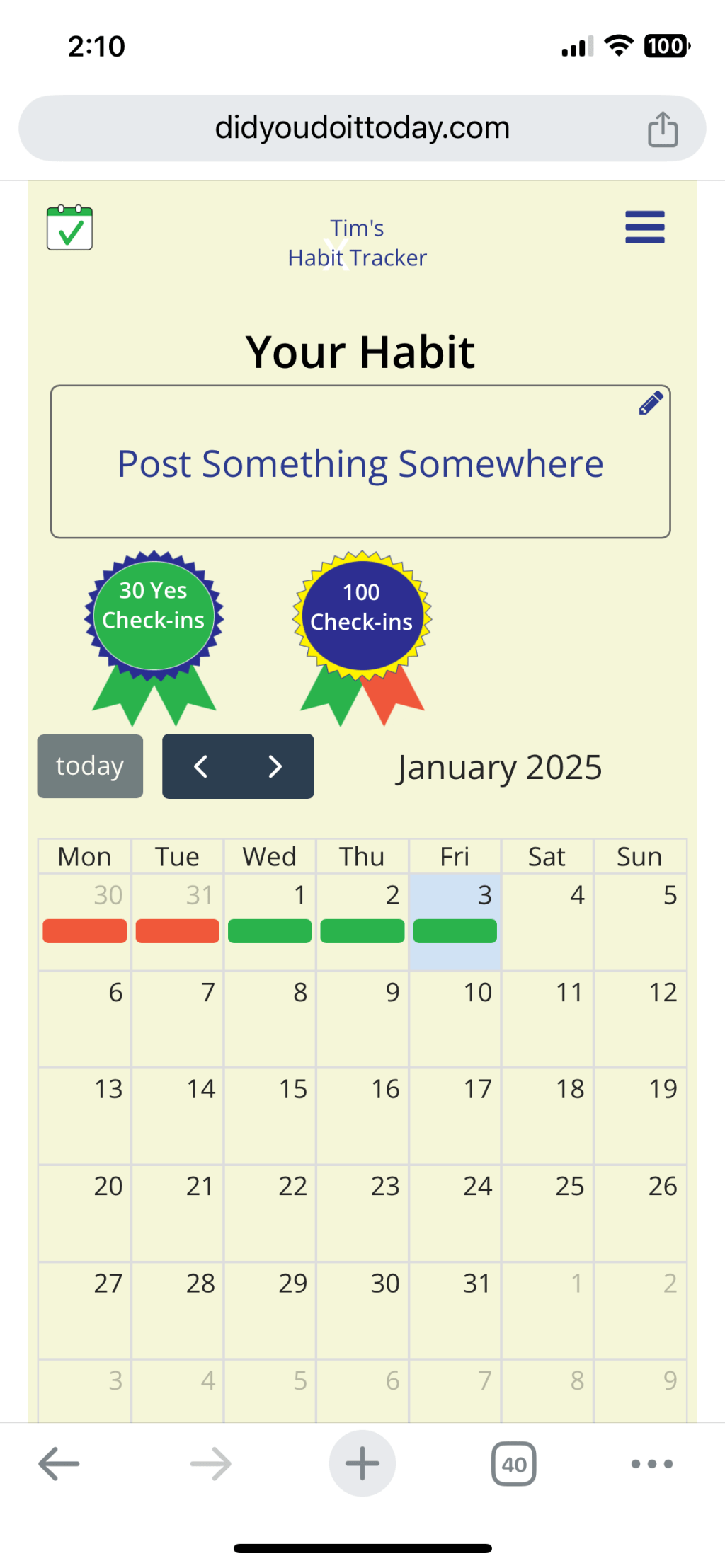Open the browser tab switcher showing 40
The image size is (725, 1568).
coord(514,1464)
